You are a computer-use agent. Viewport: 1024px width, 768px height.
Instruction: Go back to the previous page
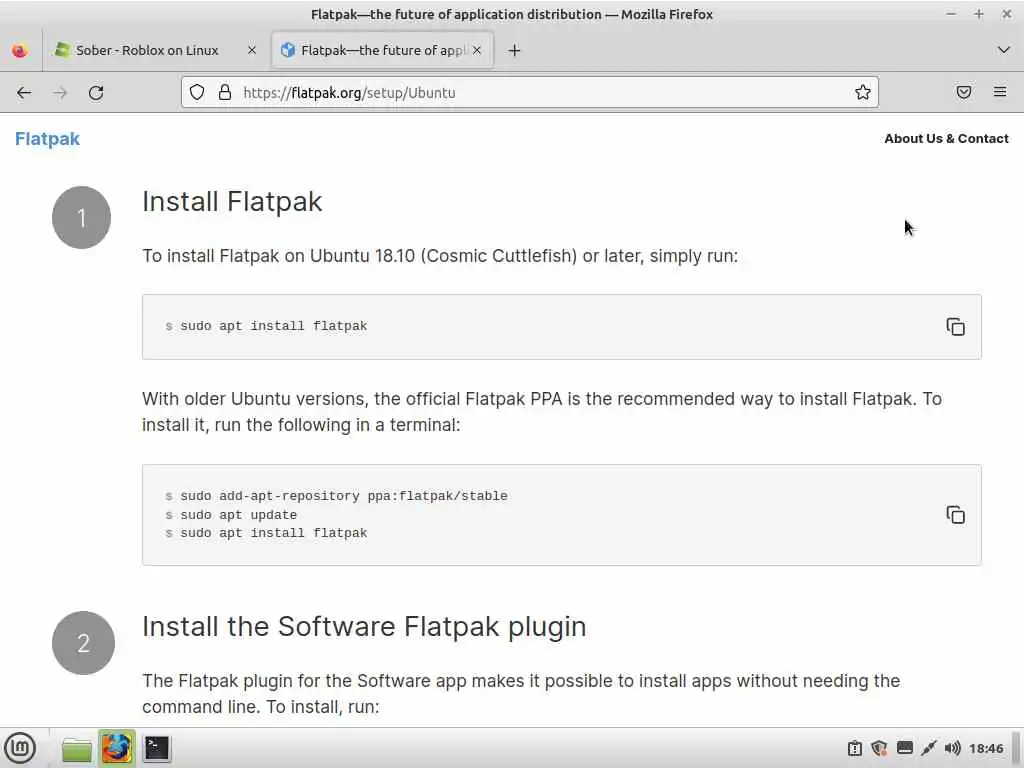[x=24, y=93]
